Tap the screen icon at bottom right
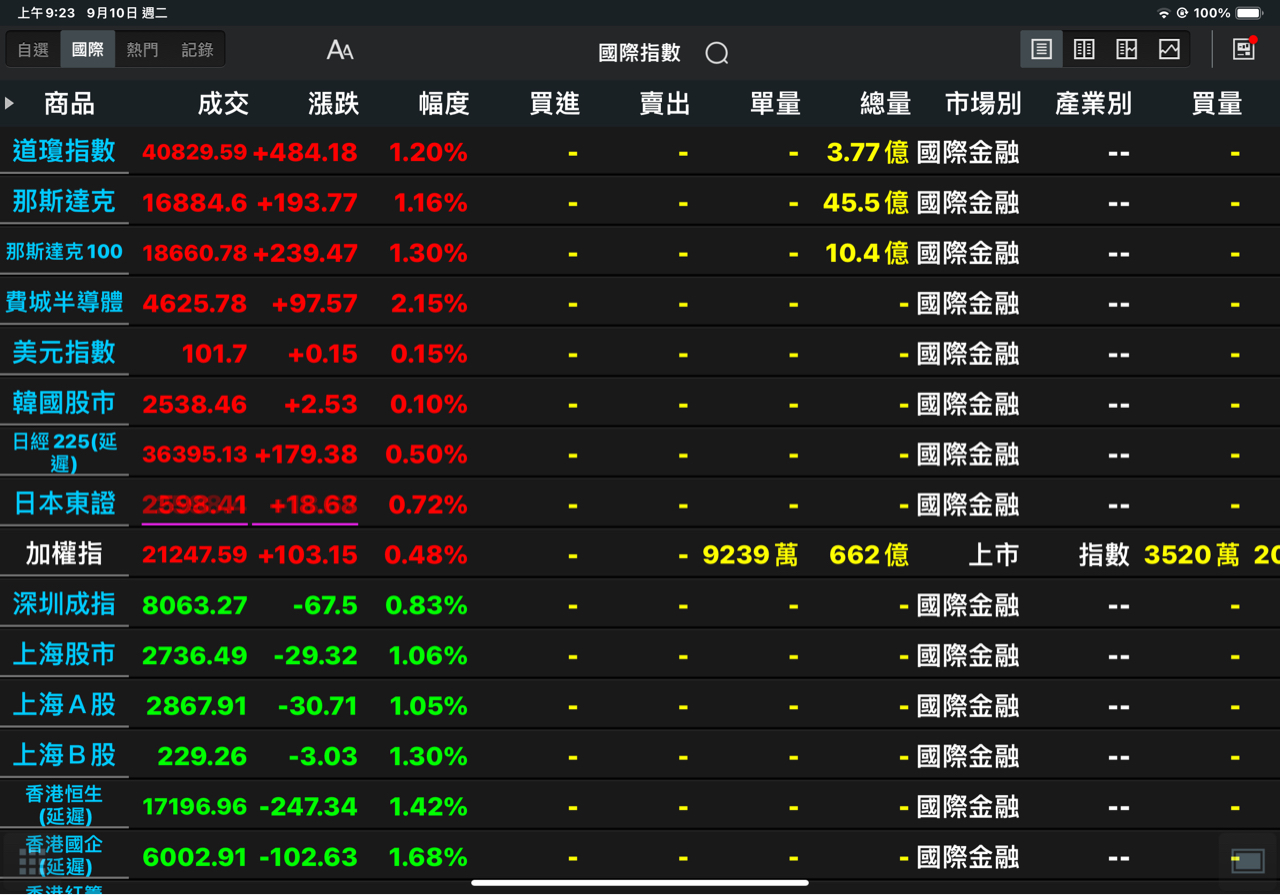The image size is (1280, 895). coord(1247,860)
